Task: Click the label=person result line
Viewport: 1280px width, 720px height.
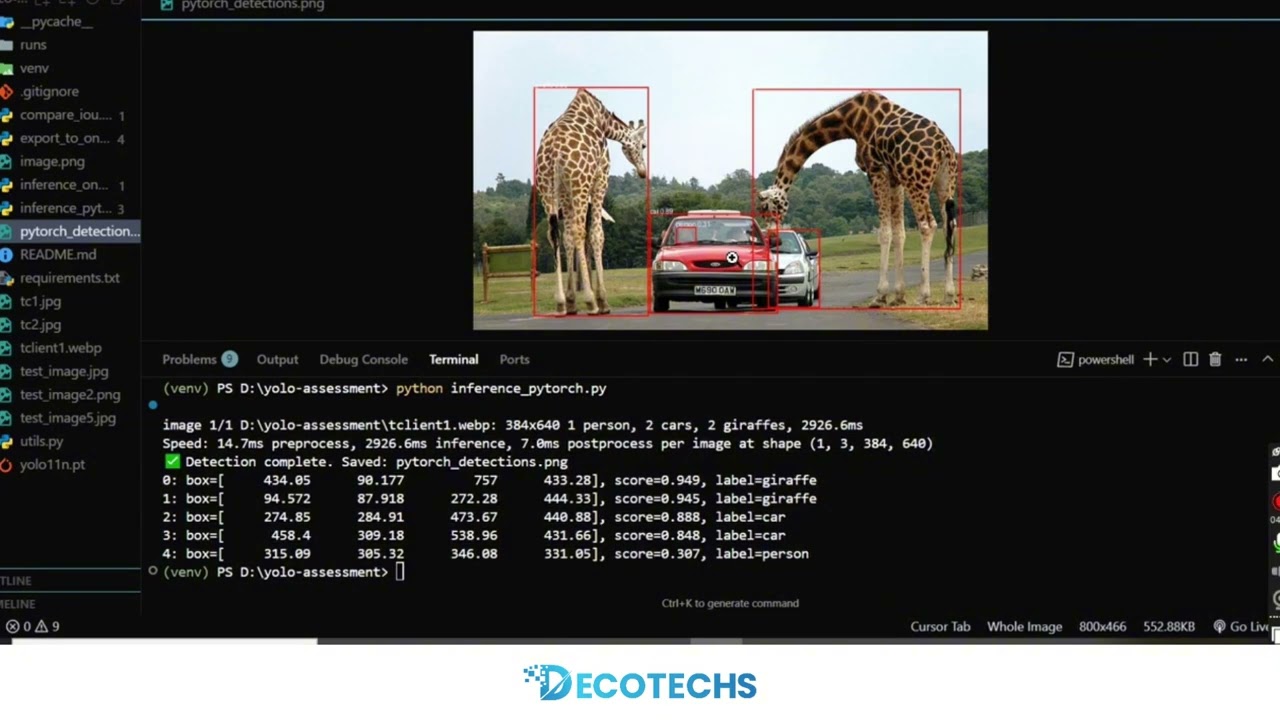Action: coord(485,553)
